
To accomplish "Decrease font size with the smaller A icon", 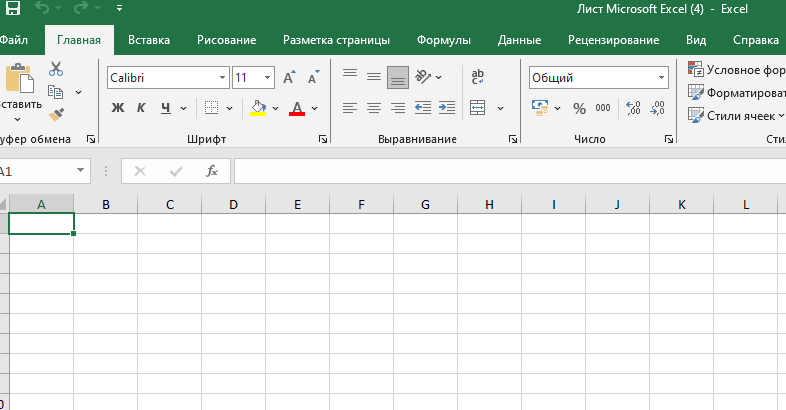I will (x=313, y=77).
